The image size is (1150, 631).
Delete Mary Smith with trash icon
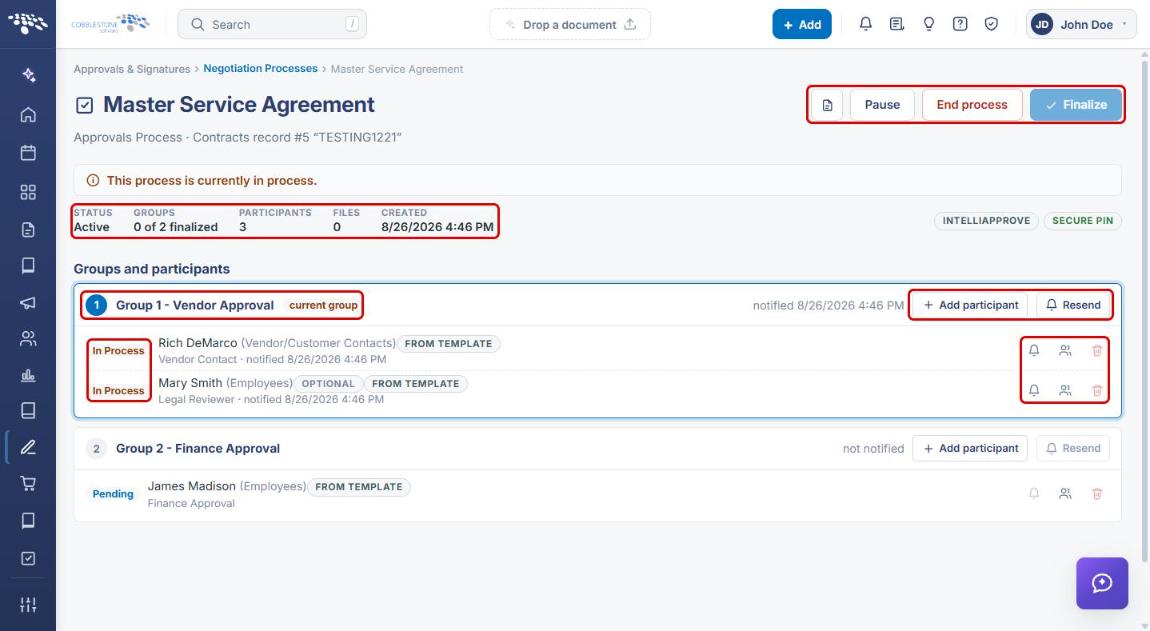1097,390
